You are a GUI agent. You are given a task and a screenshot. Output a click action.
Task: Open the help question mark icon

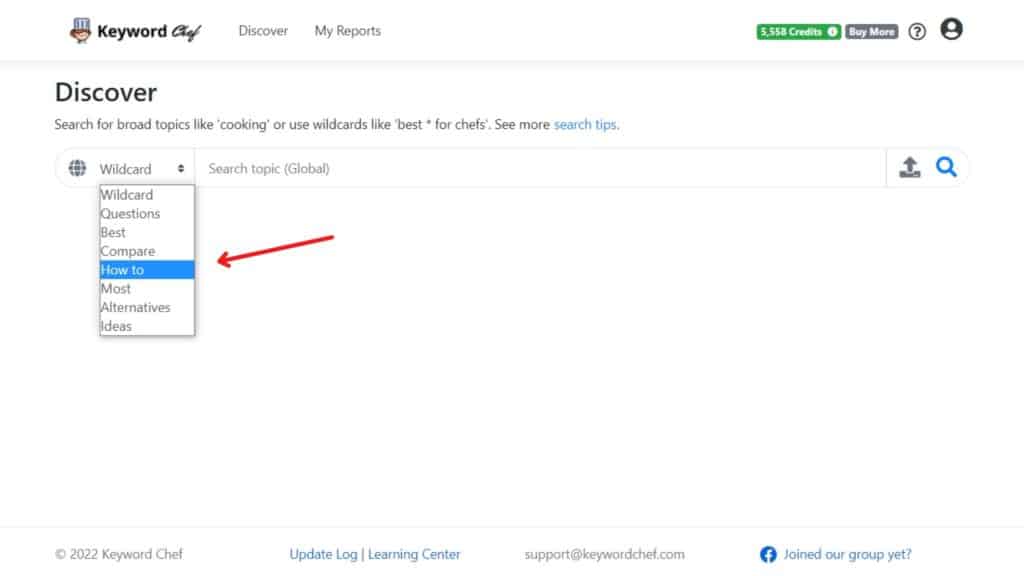click(x=917, y=31)
